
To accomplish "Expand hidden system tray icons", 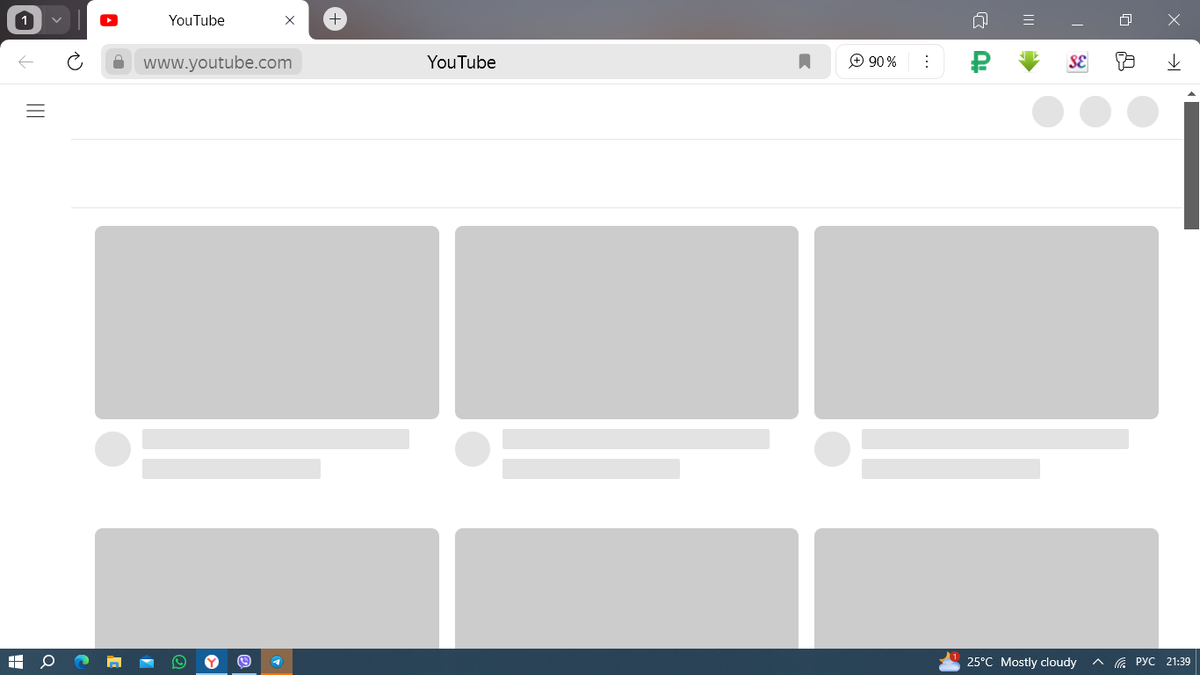I will coord(1098,662).
